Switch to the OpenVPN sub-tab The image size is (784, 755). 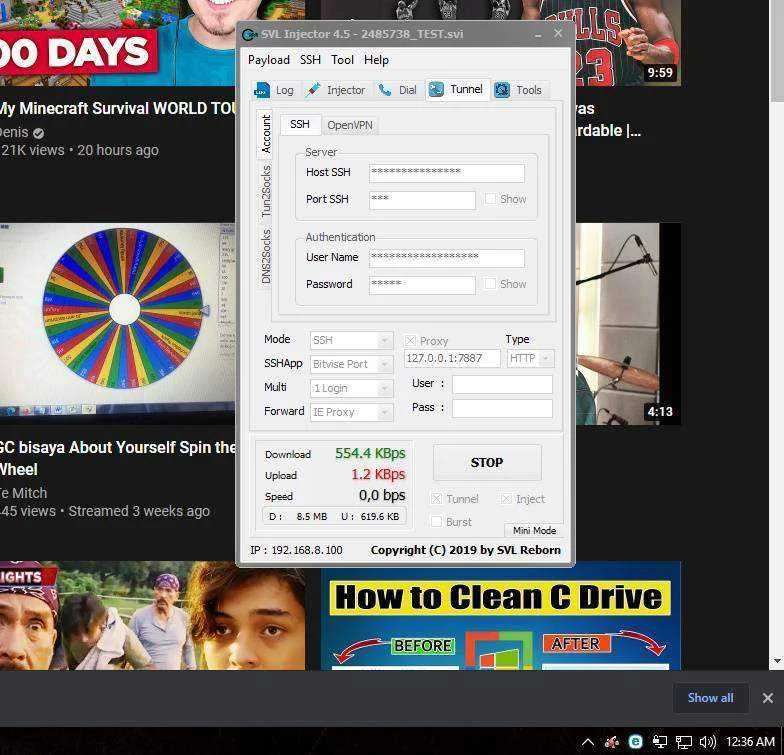350,125
